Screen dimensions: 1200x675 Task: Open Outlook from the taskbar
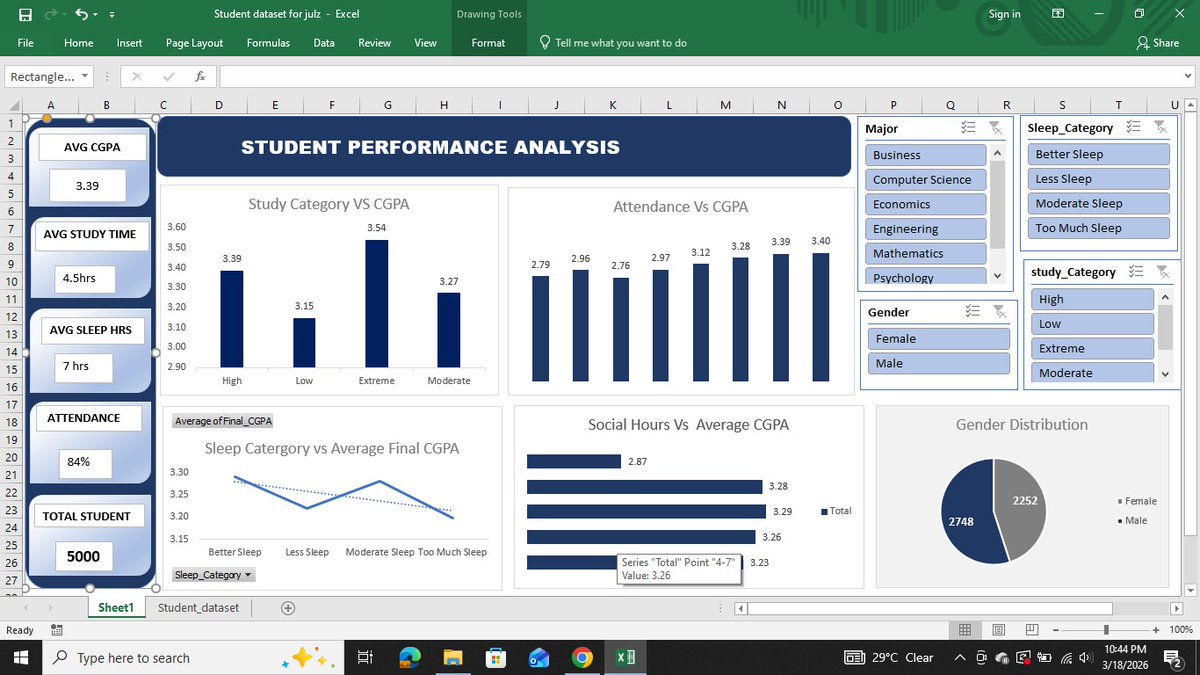tap(539, 658)
